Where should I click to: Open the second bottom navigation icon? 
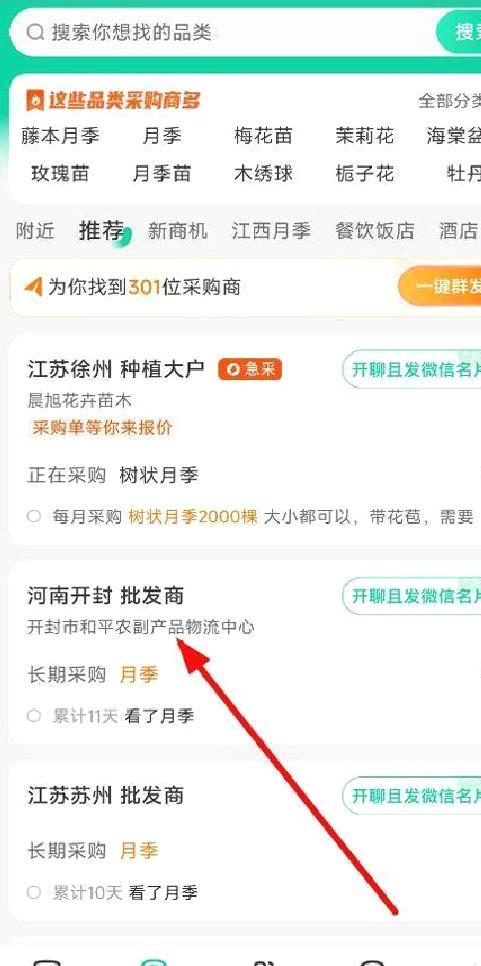[x=153, y=961]
